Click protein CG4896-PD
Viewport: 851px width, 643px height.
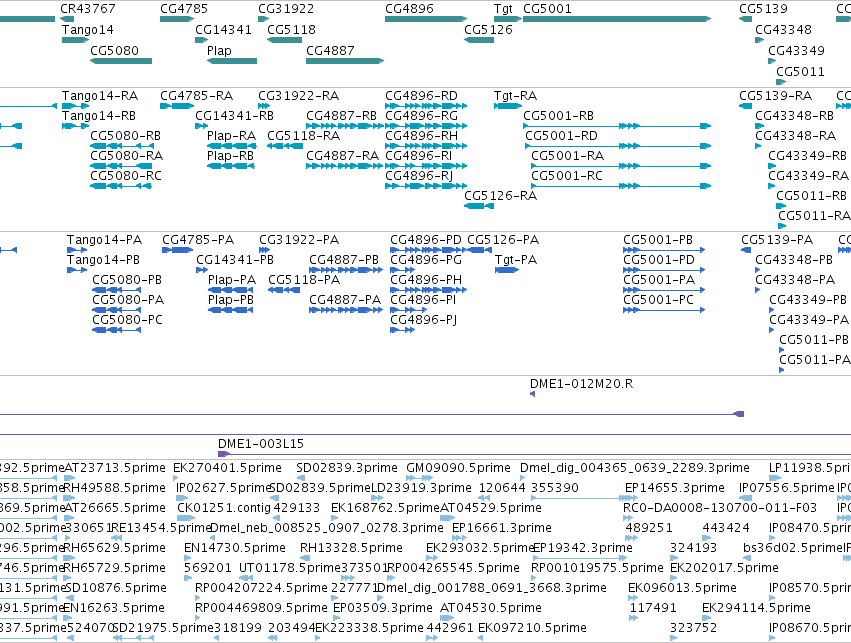pos(426,240)
